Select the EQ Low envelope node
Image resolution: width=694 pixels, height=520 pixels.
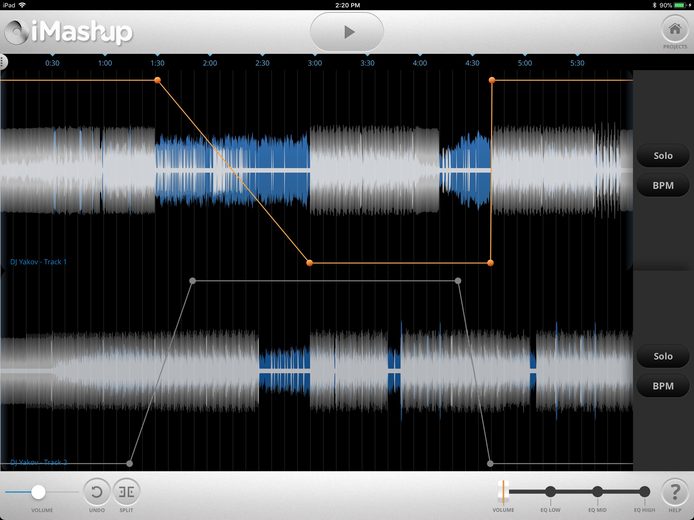point(550,492)
